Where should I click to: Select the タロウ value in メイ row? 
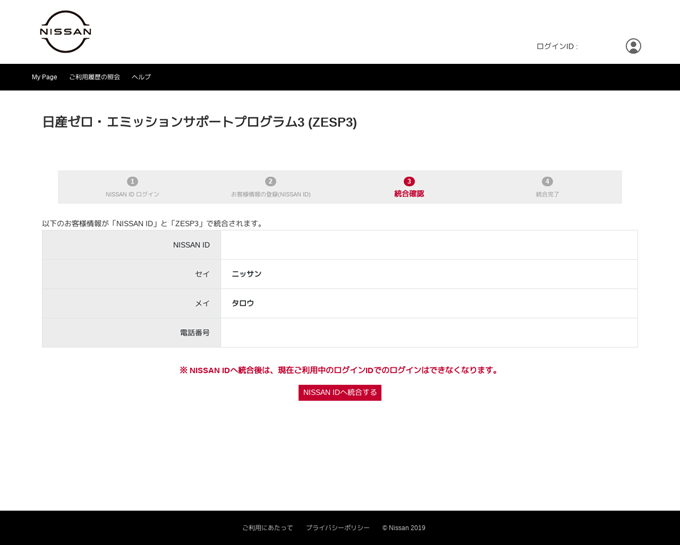243,303
